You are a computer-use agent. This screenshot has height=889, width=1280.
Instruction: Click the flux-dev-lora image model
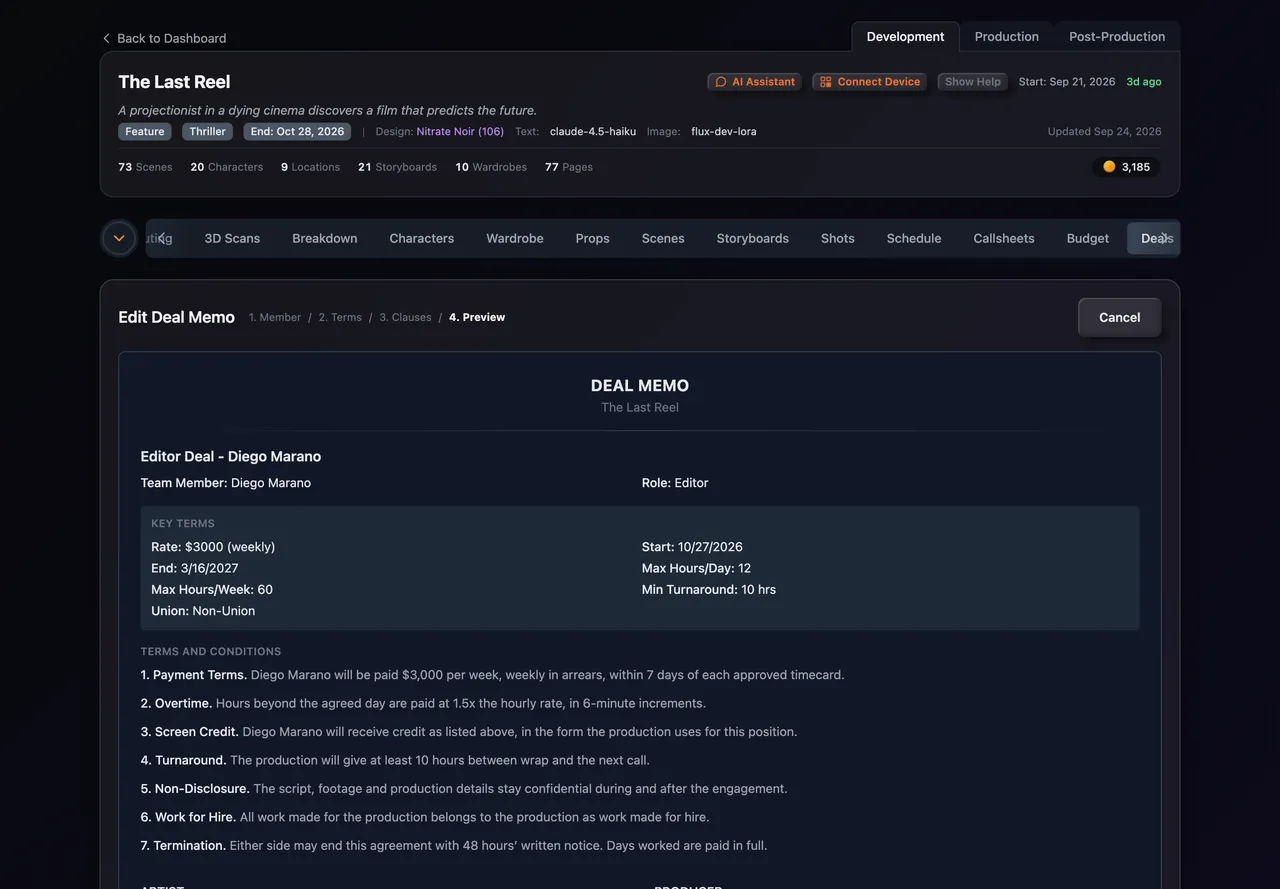(724, 132)
